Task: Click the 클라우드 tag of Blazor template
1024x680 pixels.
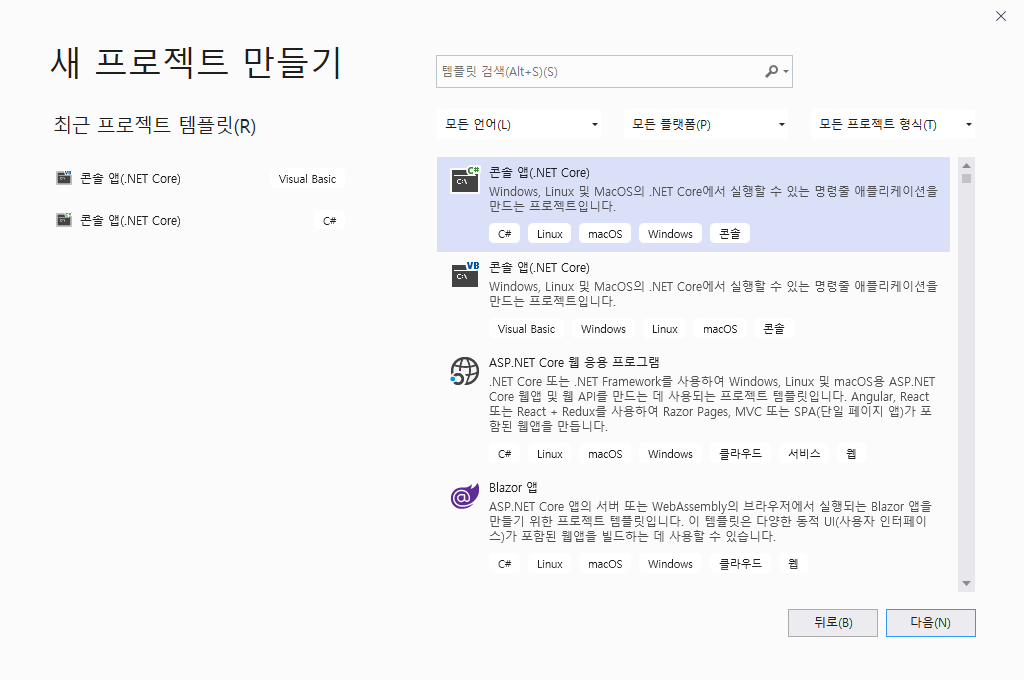Action: coord(740,563)
